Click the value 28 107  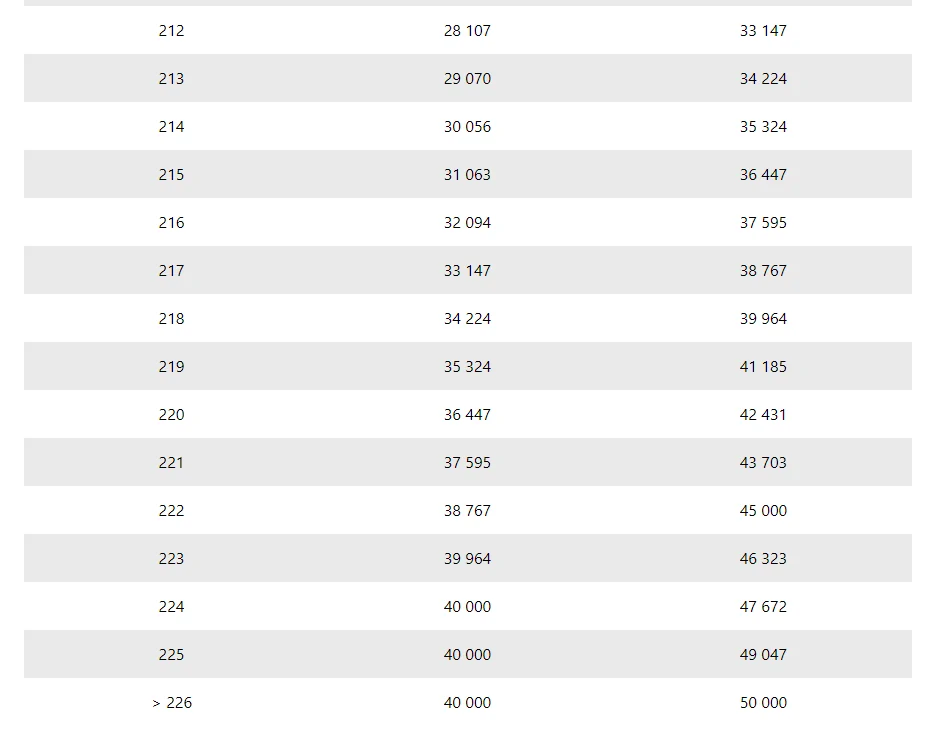tap(467, 30)
